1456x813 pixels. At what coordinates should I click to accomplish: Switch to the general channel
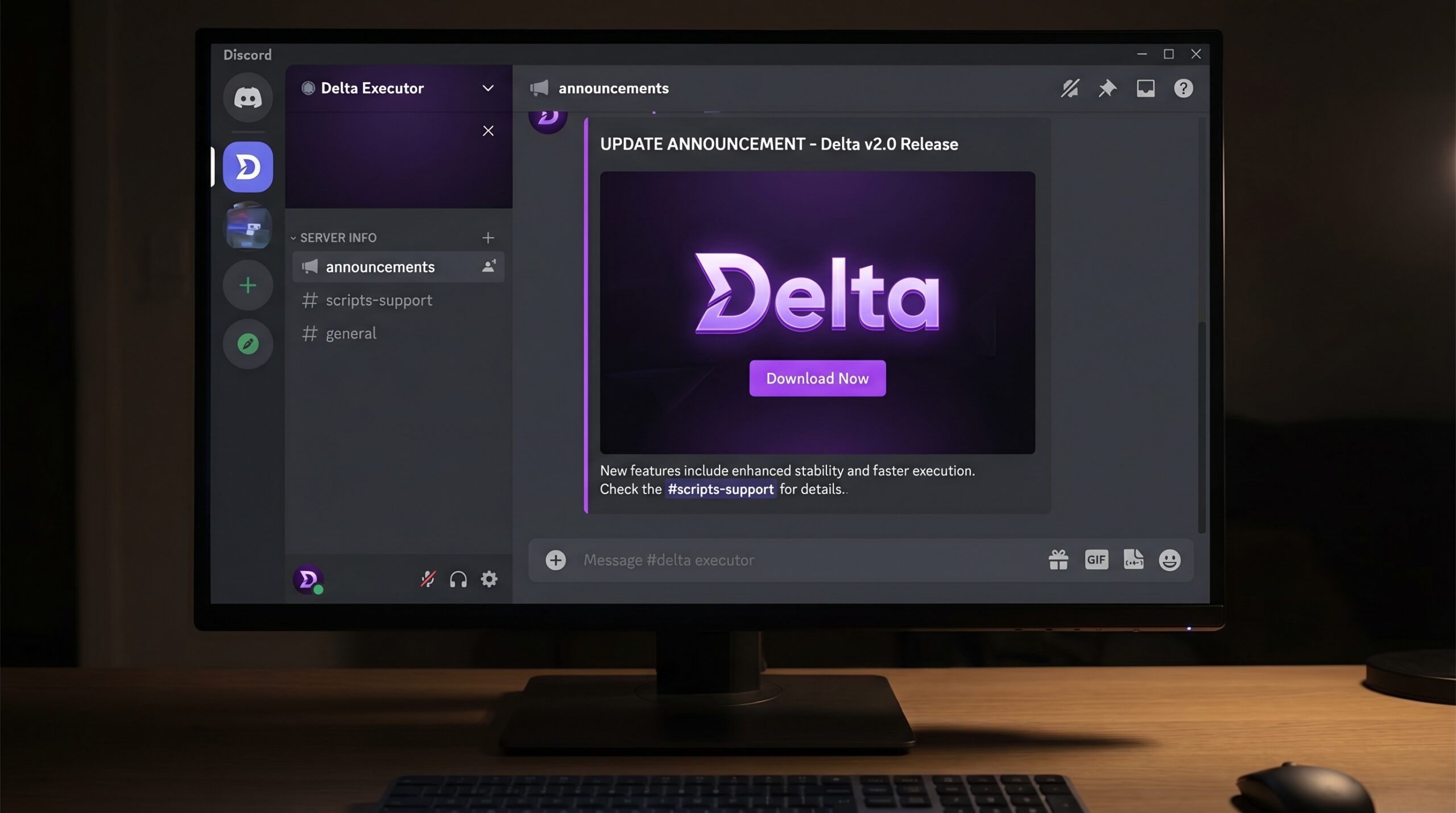coord(398,333)
